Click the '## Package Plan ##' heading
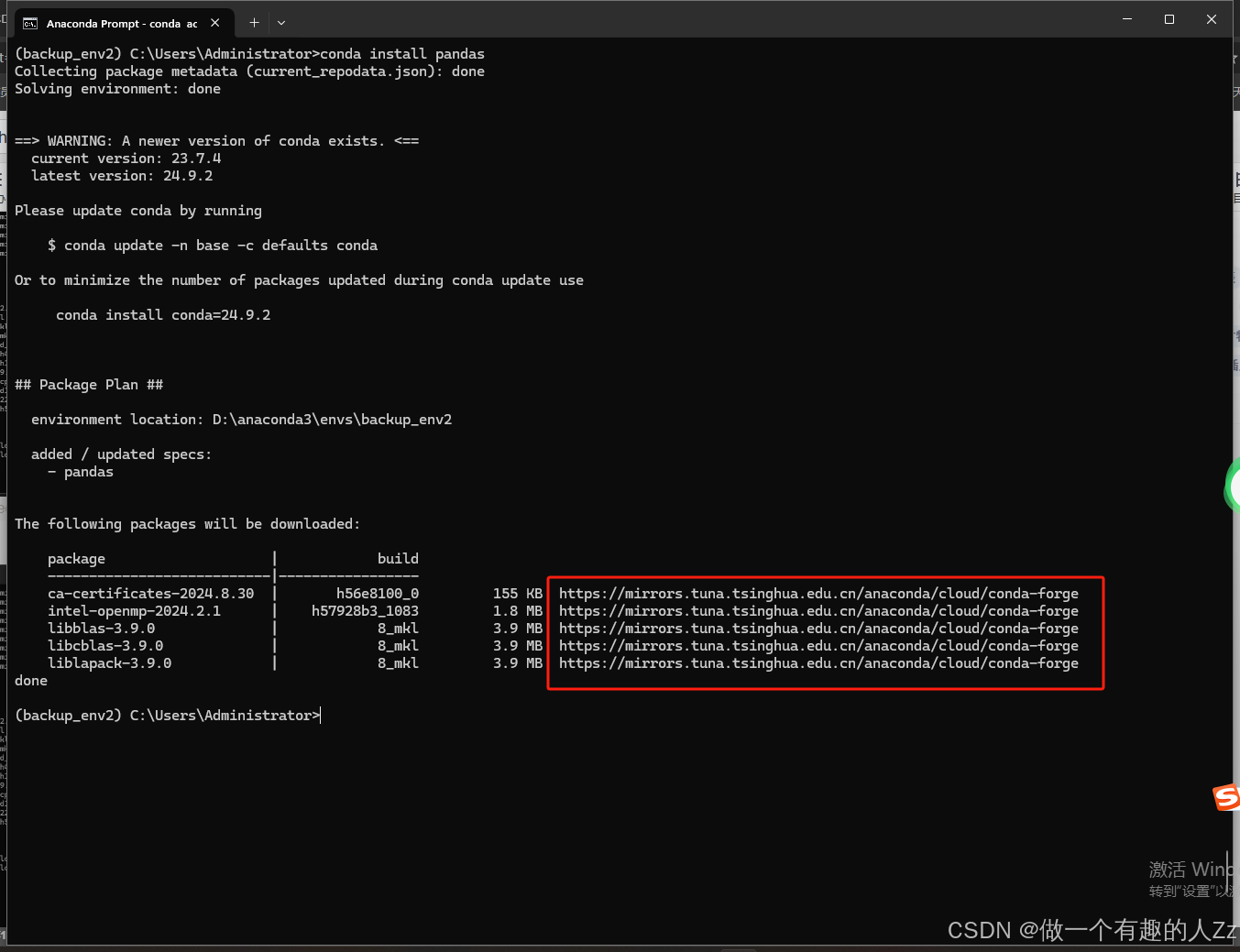 [89, 385]
